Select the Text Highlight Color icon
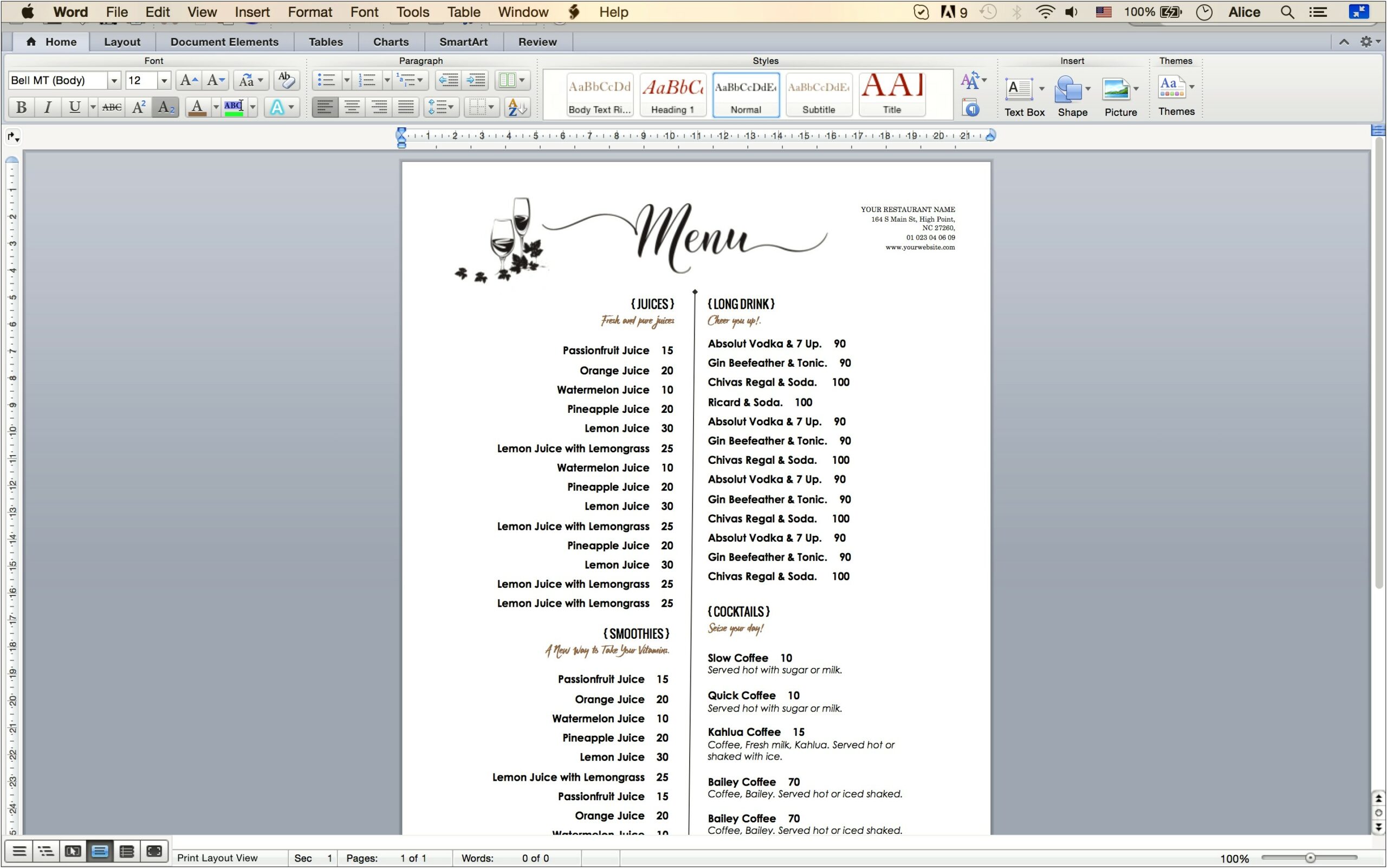This screenshot has height=868, width=1387. (235, 107)
